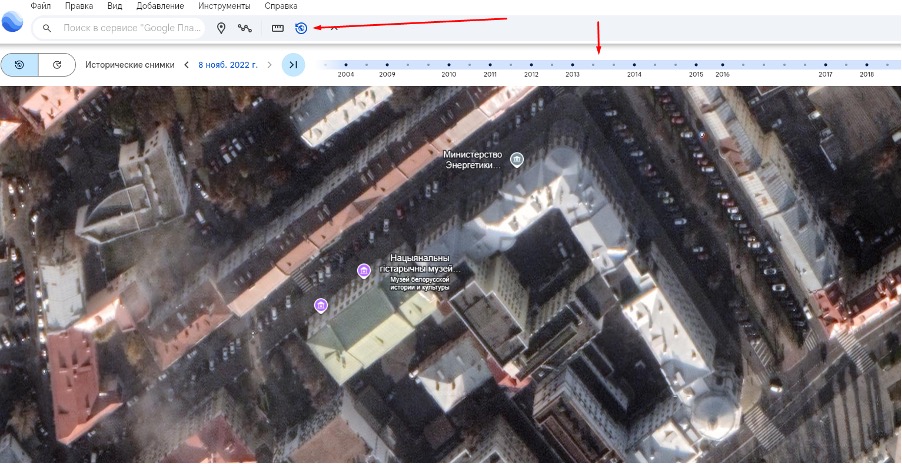This screenshot has height=464, width=902.
Task: Switch to timelapse mode segment
Action: [57, 65]
